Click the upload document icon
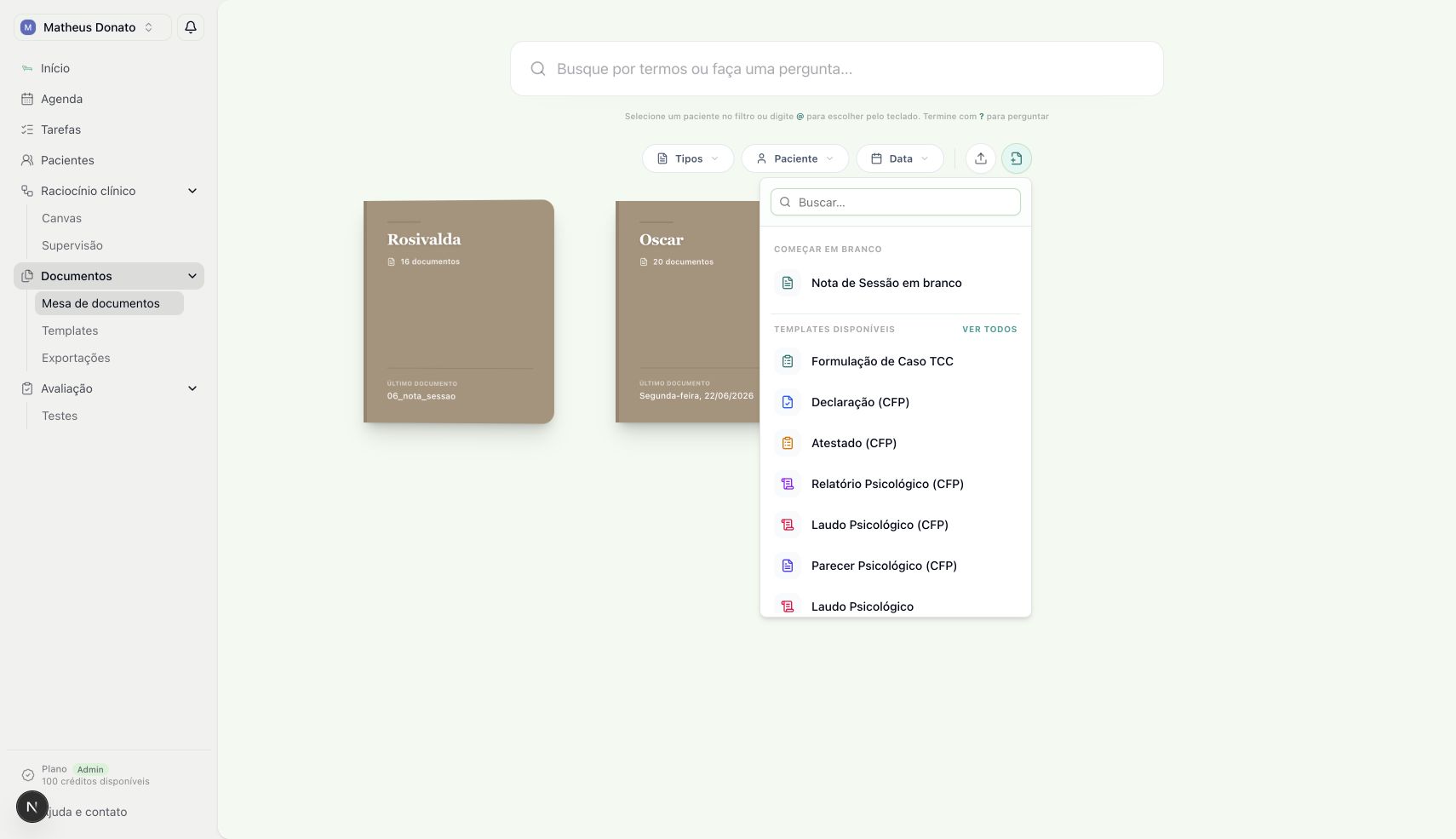The image size is (1456, 839). [981, 158]
